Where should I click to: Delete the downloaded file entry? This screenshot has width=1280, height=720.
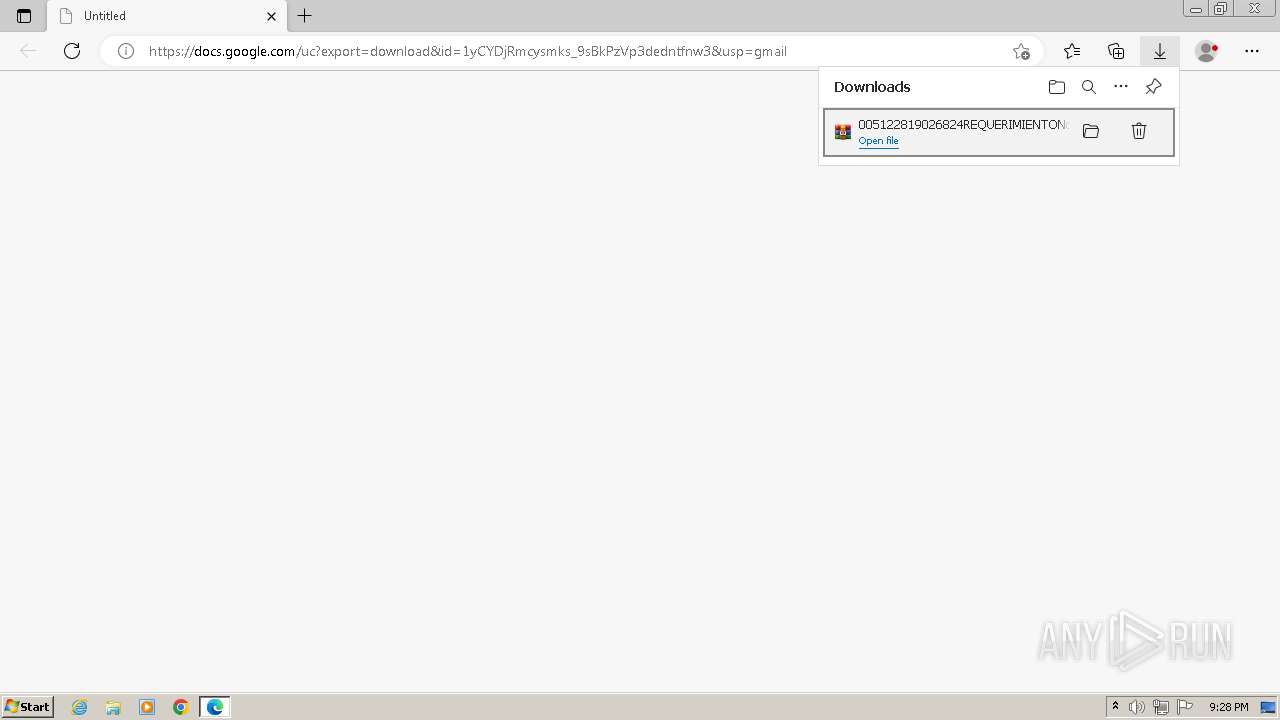pyautogui.click(x=1139, y=131)
